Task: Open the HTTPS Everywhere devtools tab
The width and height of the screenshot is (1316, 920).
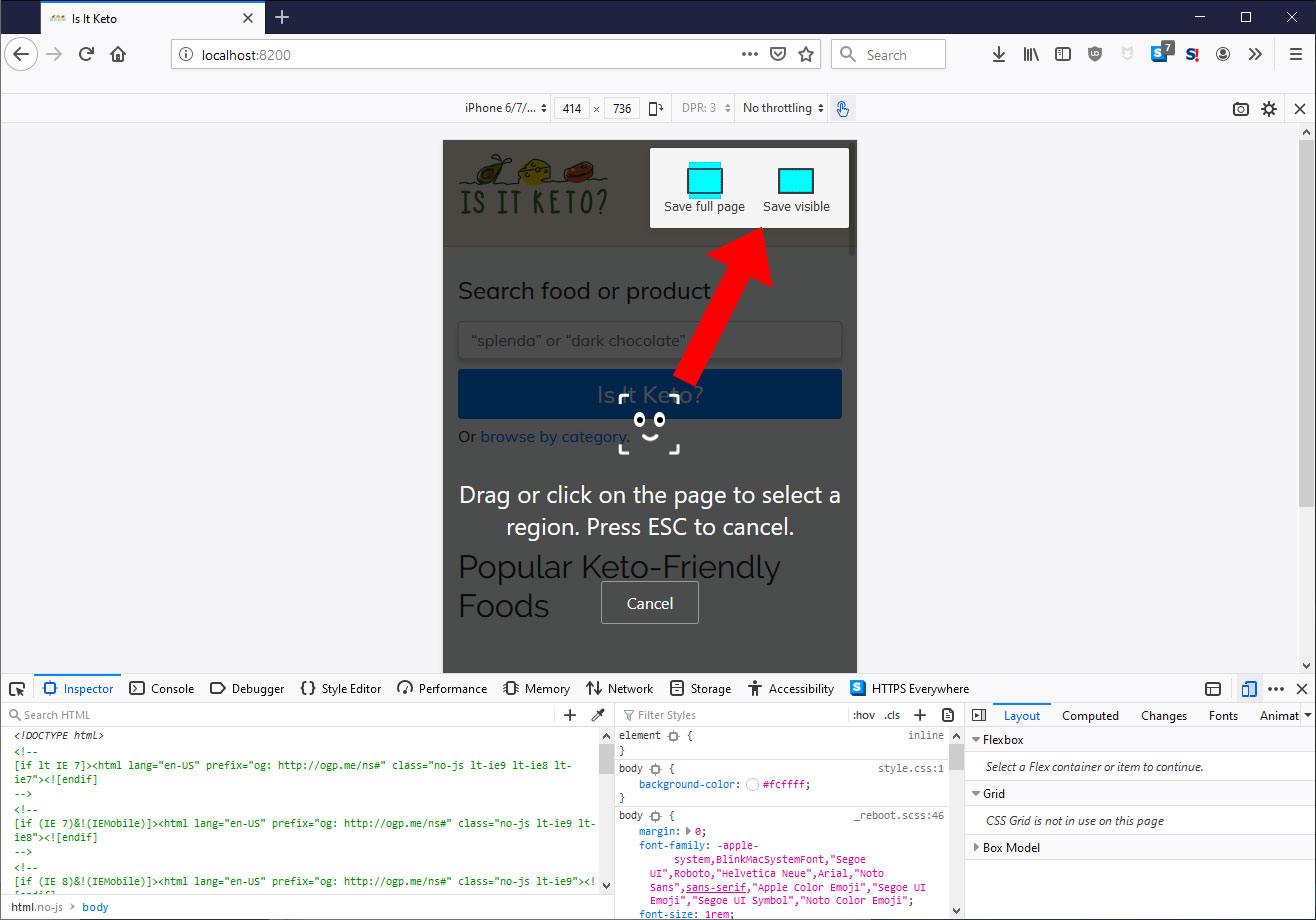Action: (x=909, y=688)
